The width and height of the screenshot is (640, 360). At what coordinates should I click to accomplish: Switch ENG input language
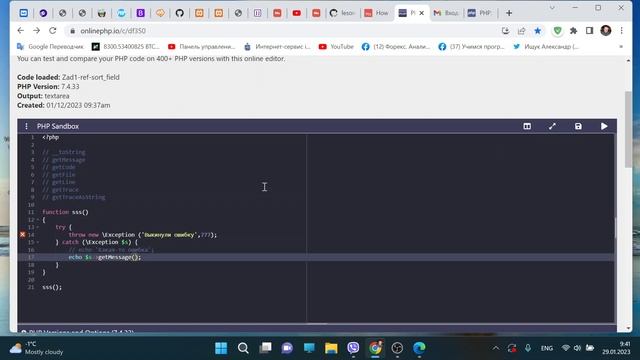tap(547, 348)
